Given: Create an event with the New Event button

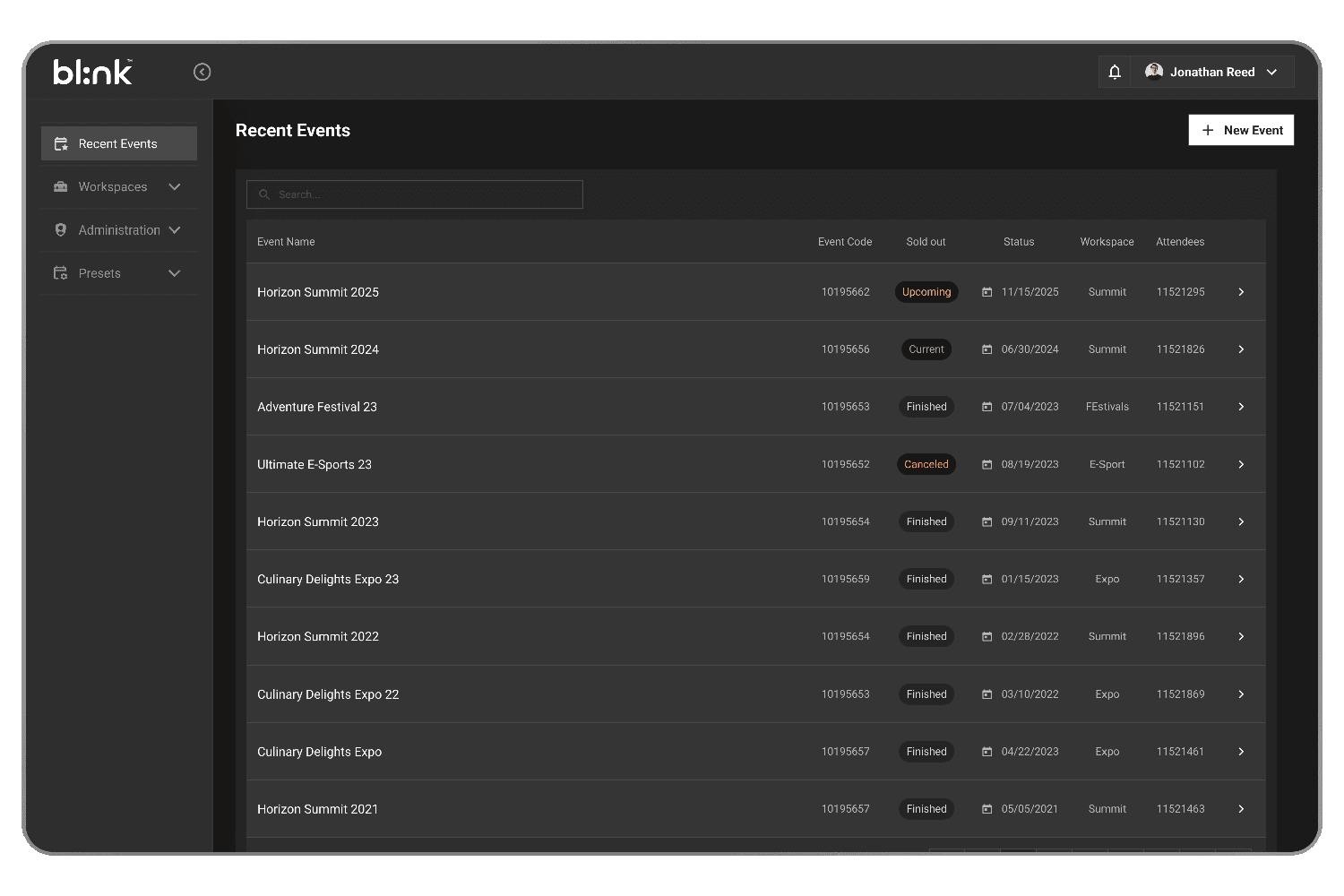Looking at the screenshot, I should (1241, 130).
